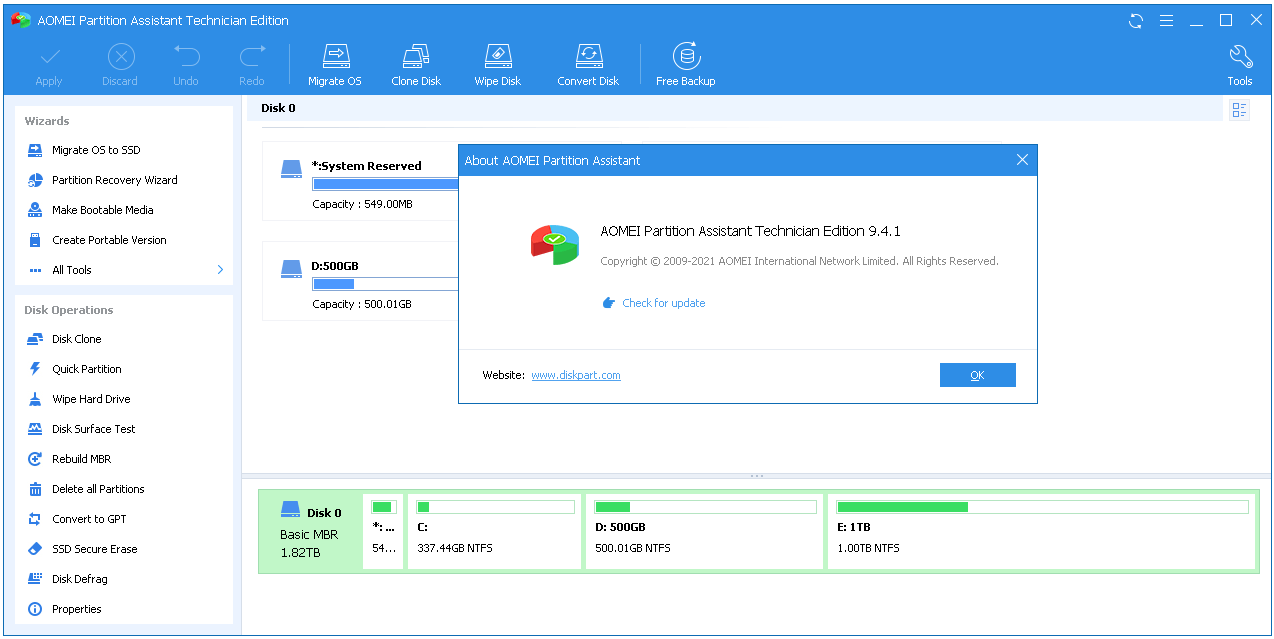Close the About AOMEI Partition Assistant dialog
1274x639 pixels.
[x=1022, y=160]
